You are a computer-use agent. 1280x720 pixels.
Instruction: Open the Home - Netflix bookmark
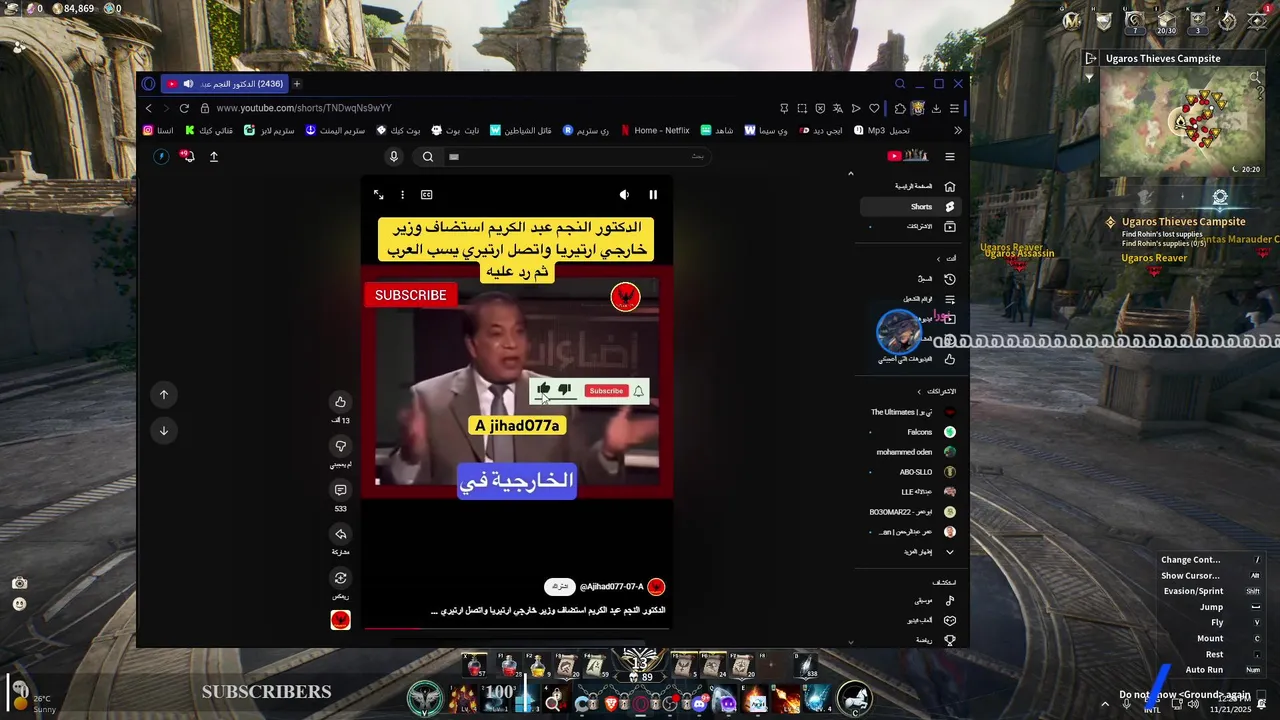[655, 130]
